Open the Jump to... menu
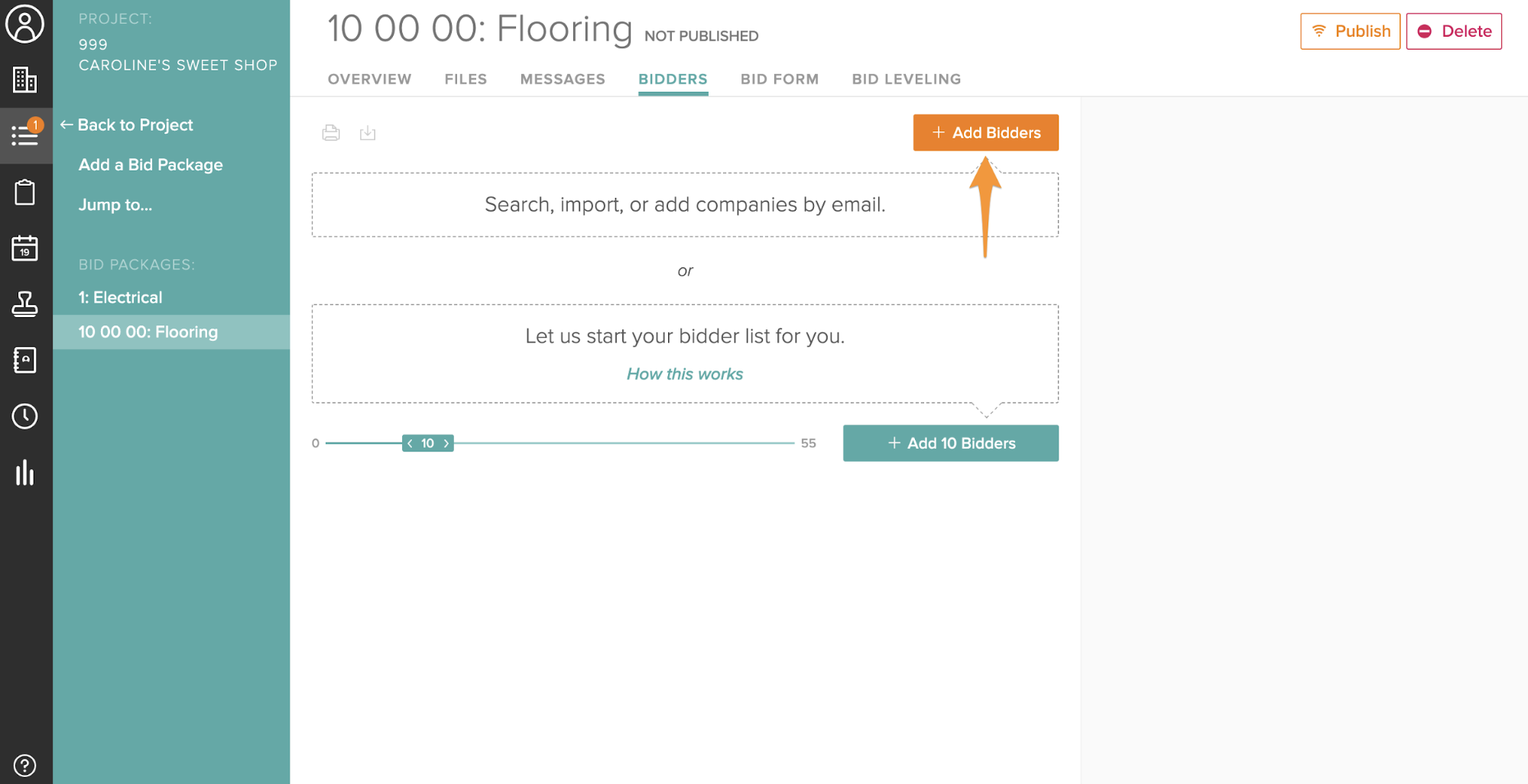This screenshot has height=784, width=1528. tap(115, 205)
